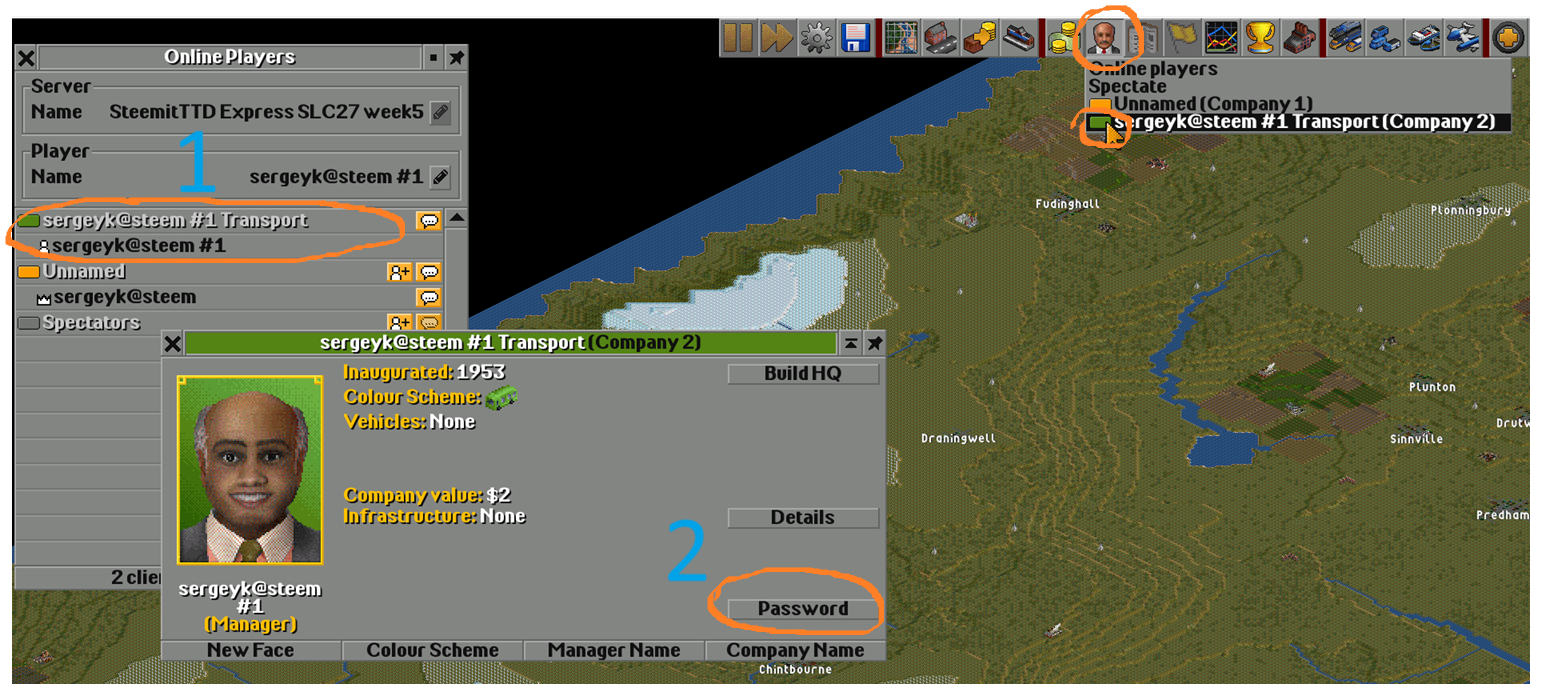Open the town directory house icon
The image size is (1542, 693).
[940, 38]
